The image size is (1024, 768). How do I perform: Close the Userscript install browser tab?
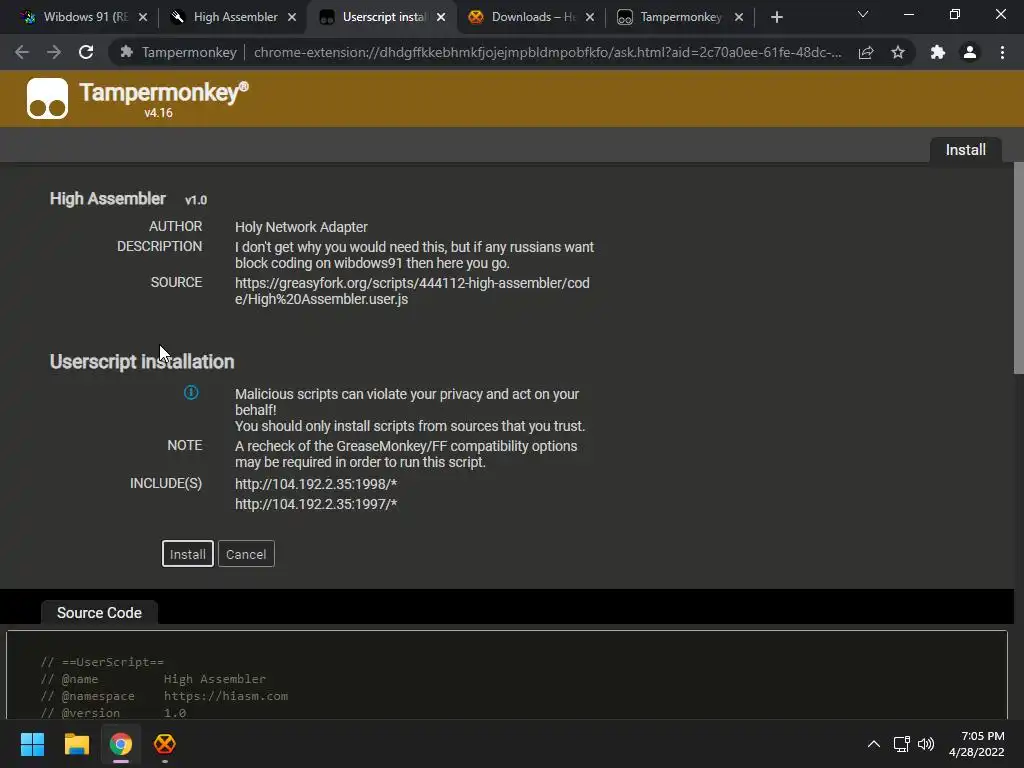click(x=441, y=17)
